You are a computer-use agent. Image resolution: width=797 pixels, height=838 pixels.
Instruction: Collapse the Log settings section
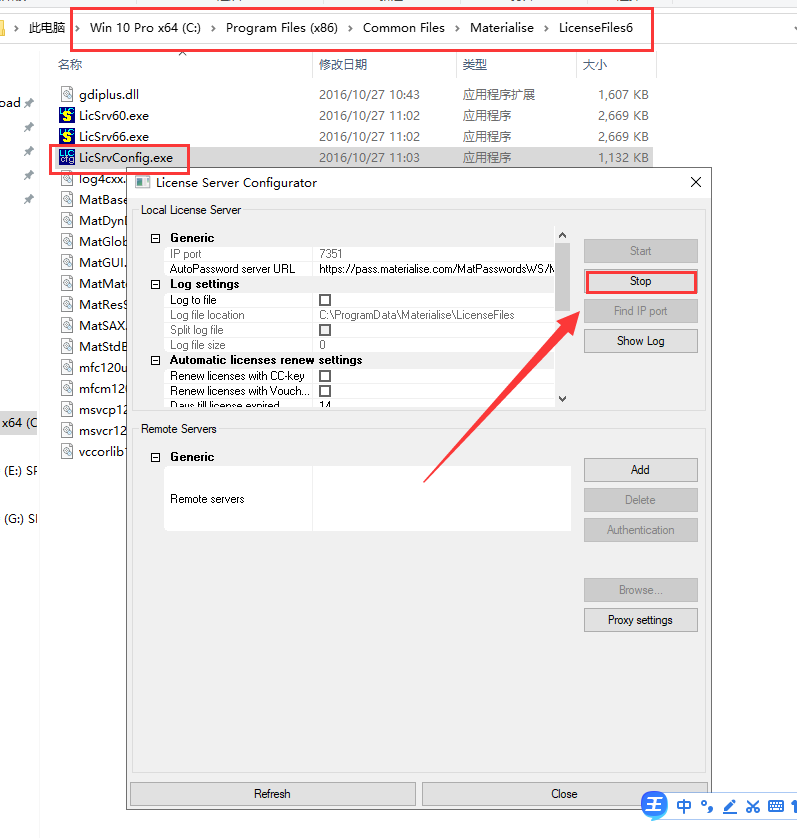pos(156,284)
